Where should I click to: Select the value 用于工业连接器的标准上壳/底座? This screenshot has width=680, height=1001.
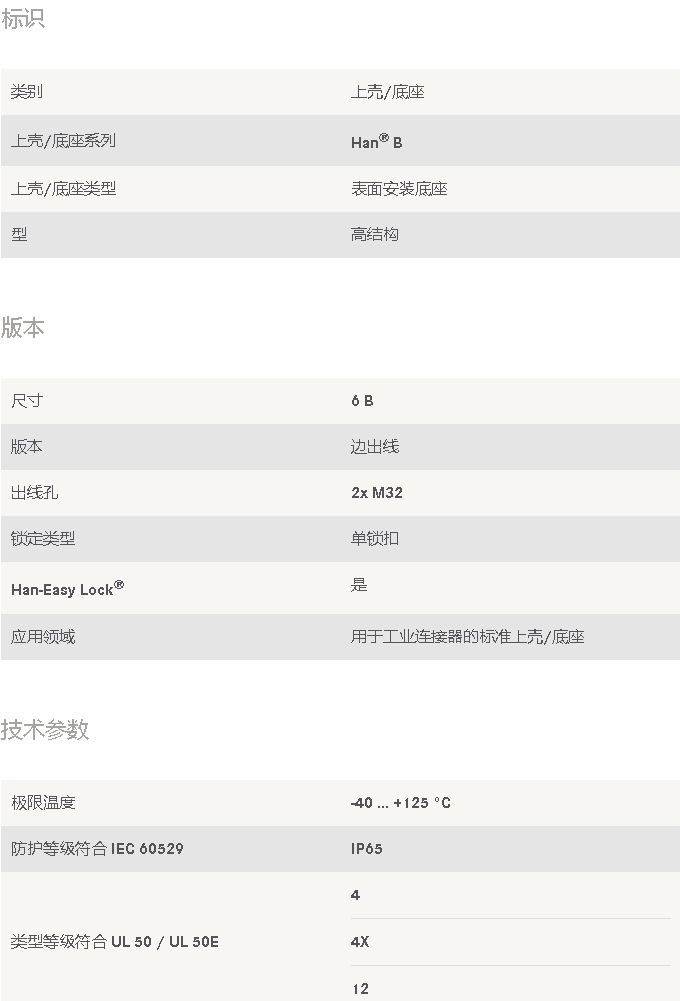coord(467,637)
